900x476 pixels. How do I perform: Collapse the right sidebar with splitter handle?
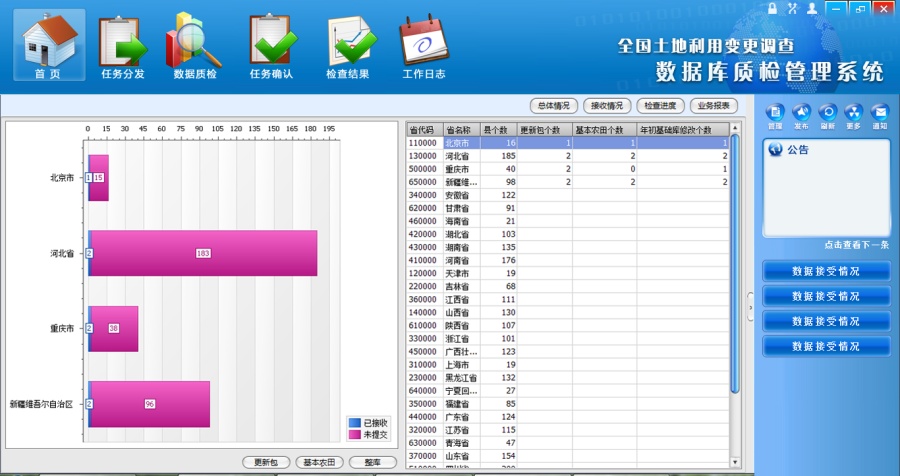(x=750, y=307)
